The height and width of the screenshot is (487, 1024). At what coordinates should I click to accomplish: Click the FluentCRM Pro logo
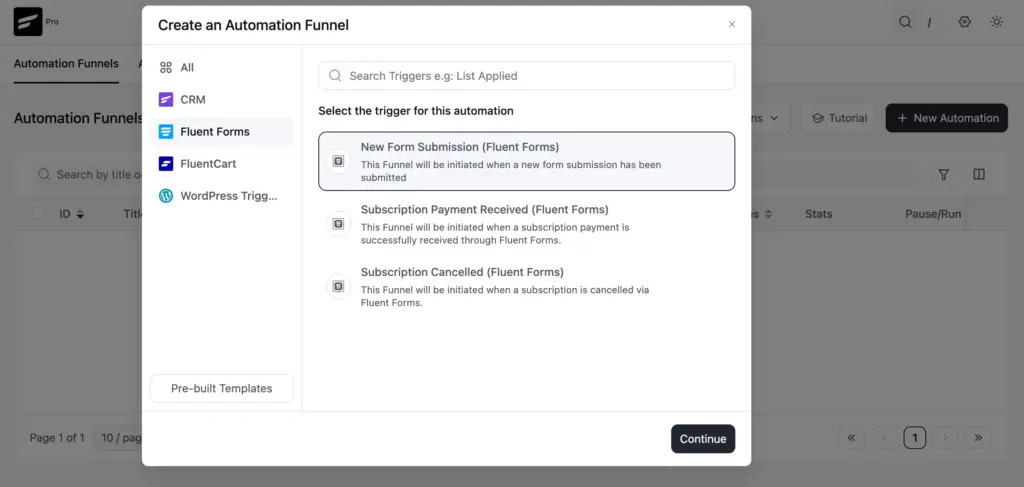click(x=28, y=22)
